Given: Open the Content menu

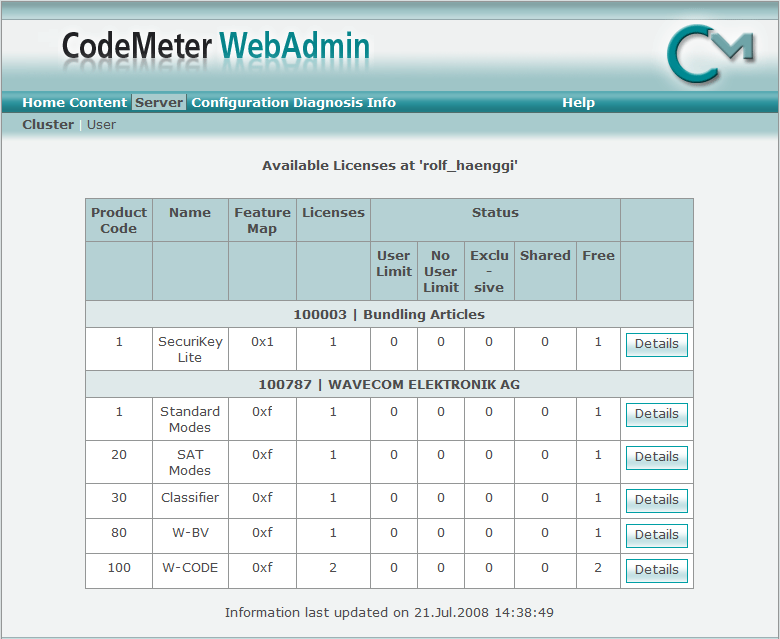Looking at the screenshot, I should (x=98, y=102).
